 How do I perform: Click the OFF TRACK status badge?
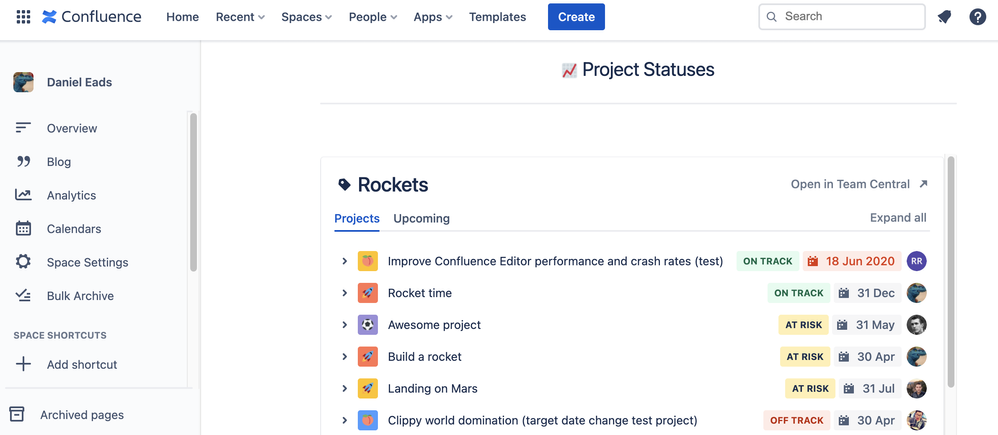[797, 420]
